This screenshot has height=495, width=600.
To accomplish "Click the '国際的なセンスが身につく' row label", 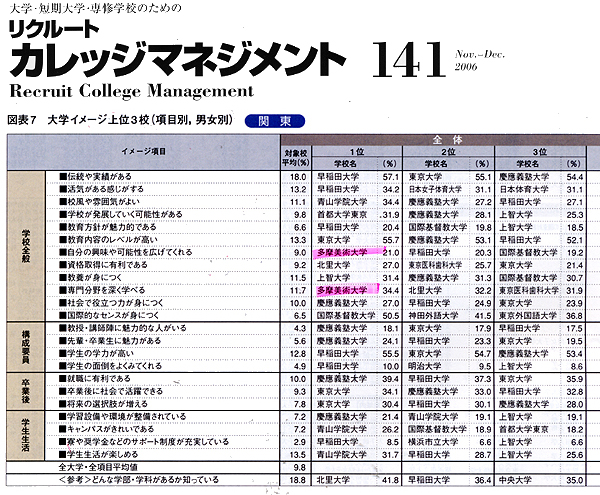I will 109,316.
